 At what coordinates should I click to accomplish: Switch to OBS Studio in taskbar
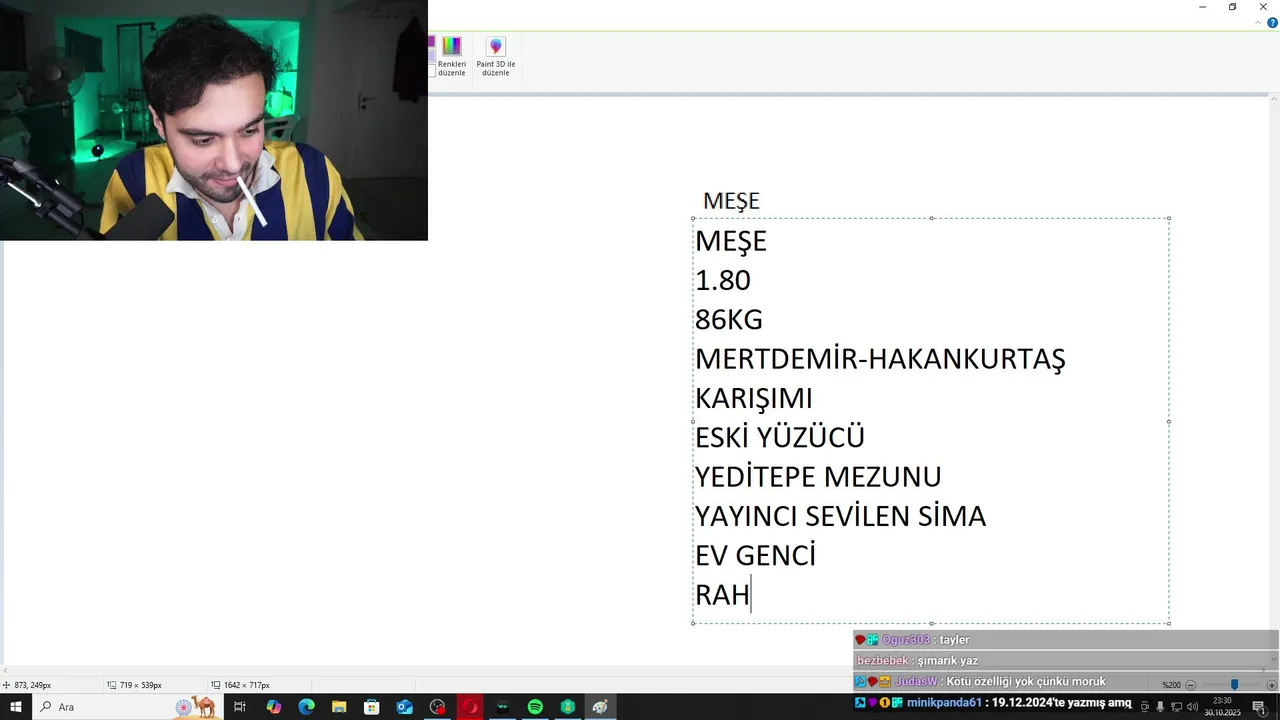[437, 707]
